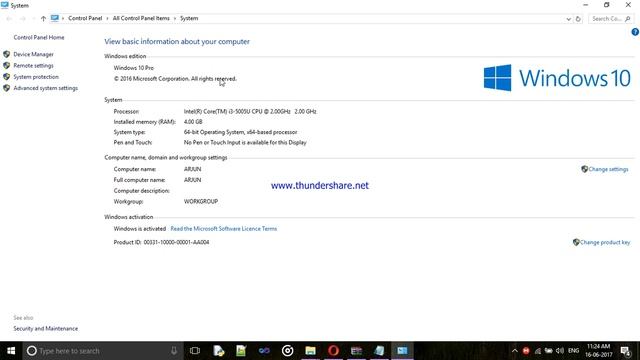Click the shield icon beside System protection
This screenshot has width=640, height=360.
coord(7,77)
